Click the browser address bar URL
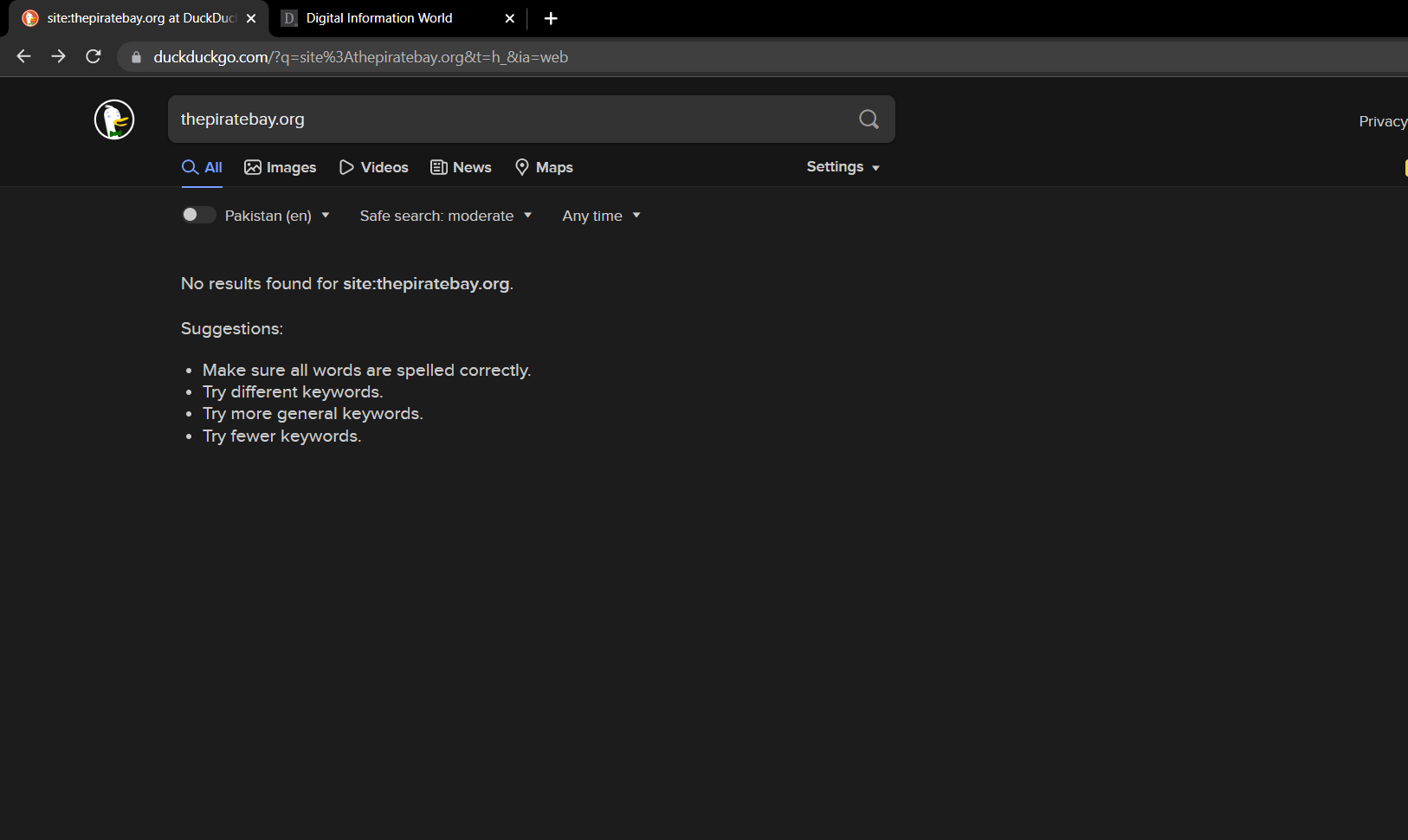 pyautogui.click(x=361, y=57)
